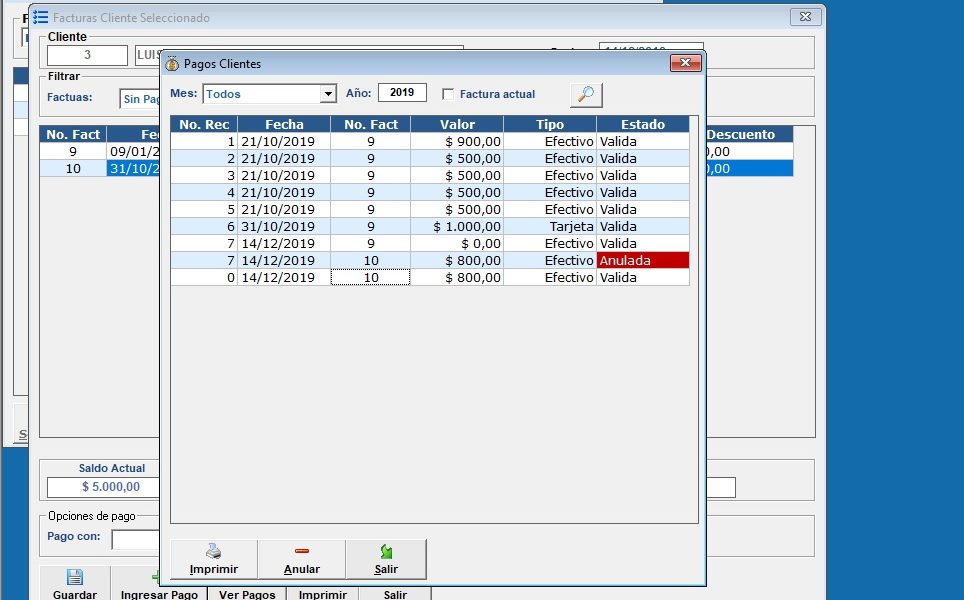Image resolution: width=964 pixels, height=600 pixels.
Task: Select invoice number 9 in the background table
Action: pos(73,152)
